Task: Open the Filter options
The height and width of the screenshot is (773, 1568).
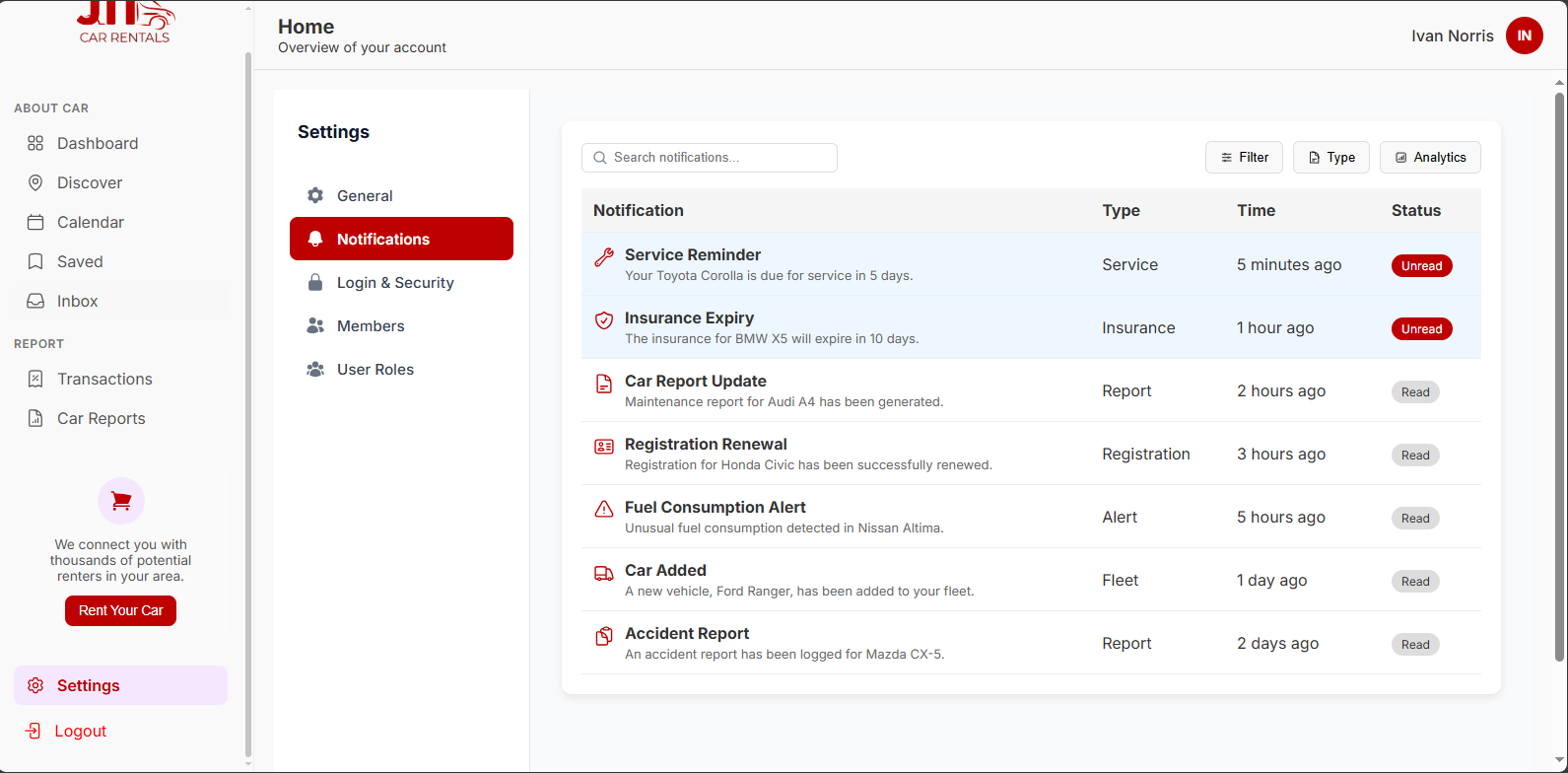Action: pos(1244,157)
